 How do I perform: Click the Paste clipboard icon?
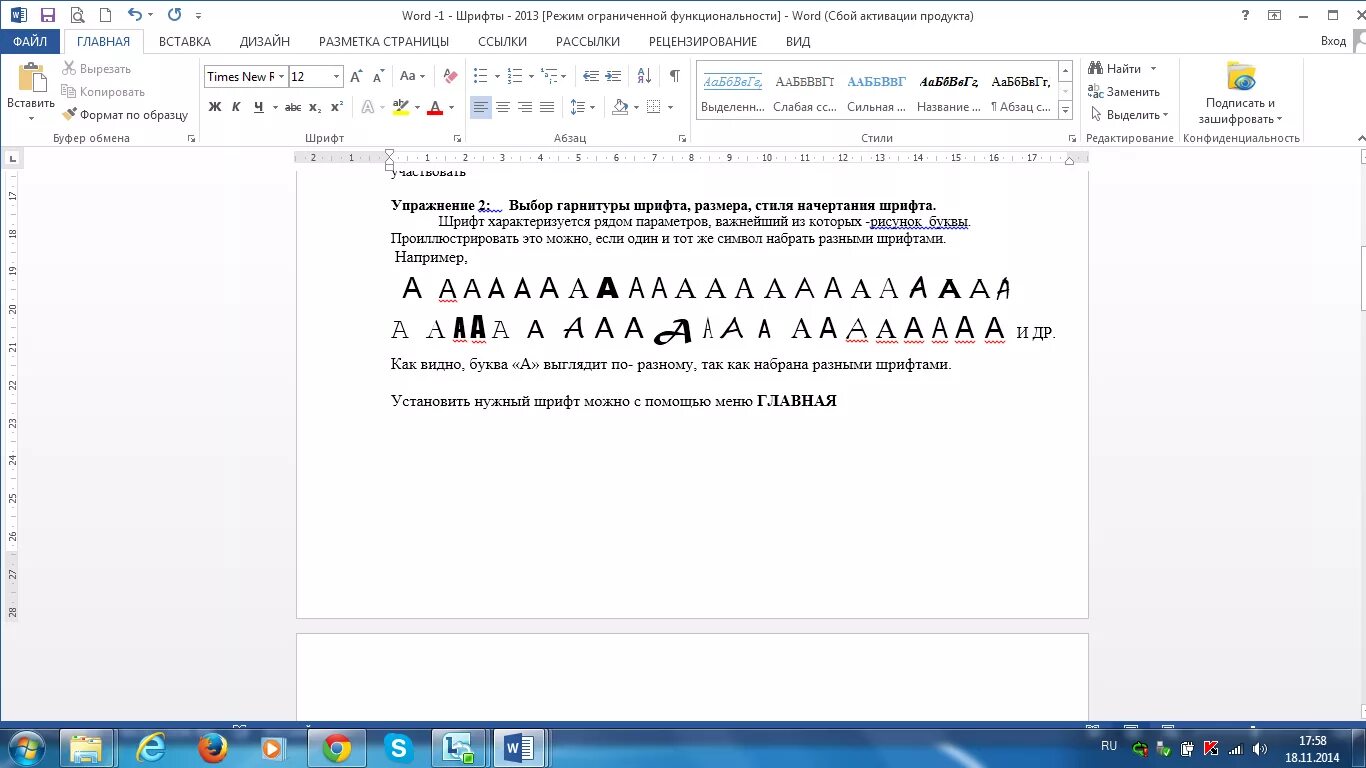click(31, 77)
